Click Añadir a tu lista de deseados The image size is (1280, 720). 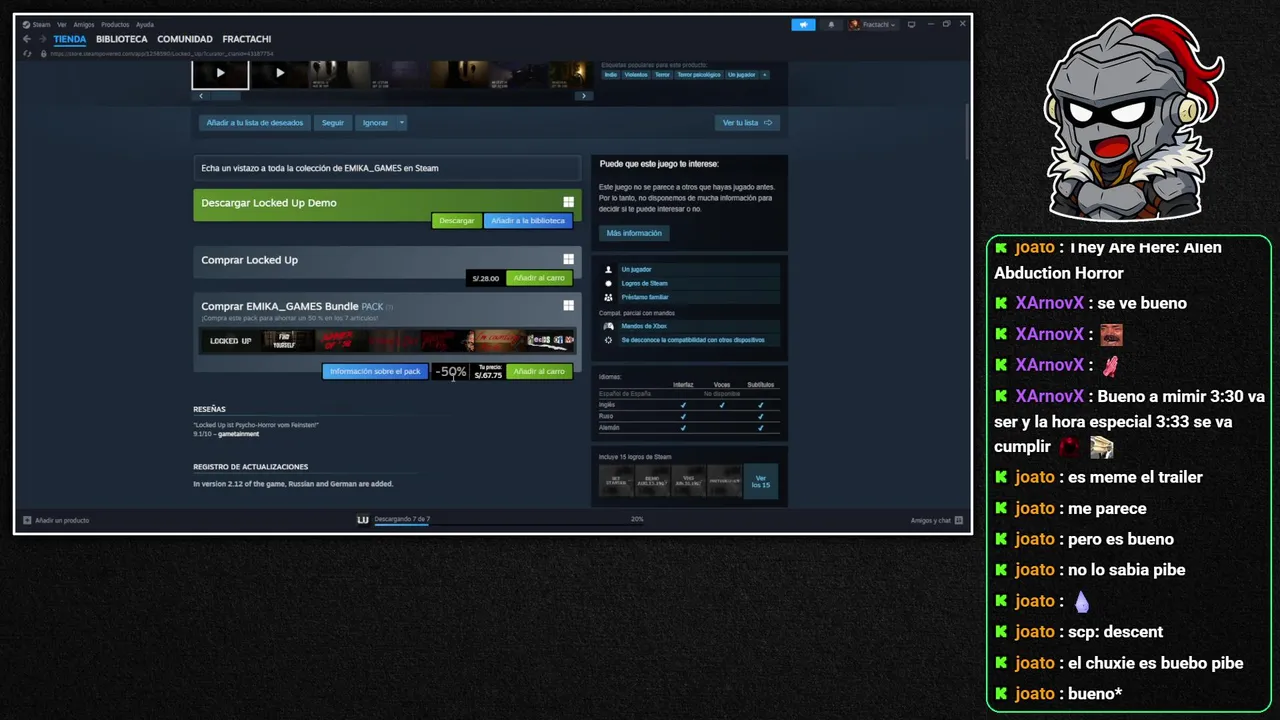[x=255, y=123]
